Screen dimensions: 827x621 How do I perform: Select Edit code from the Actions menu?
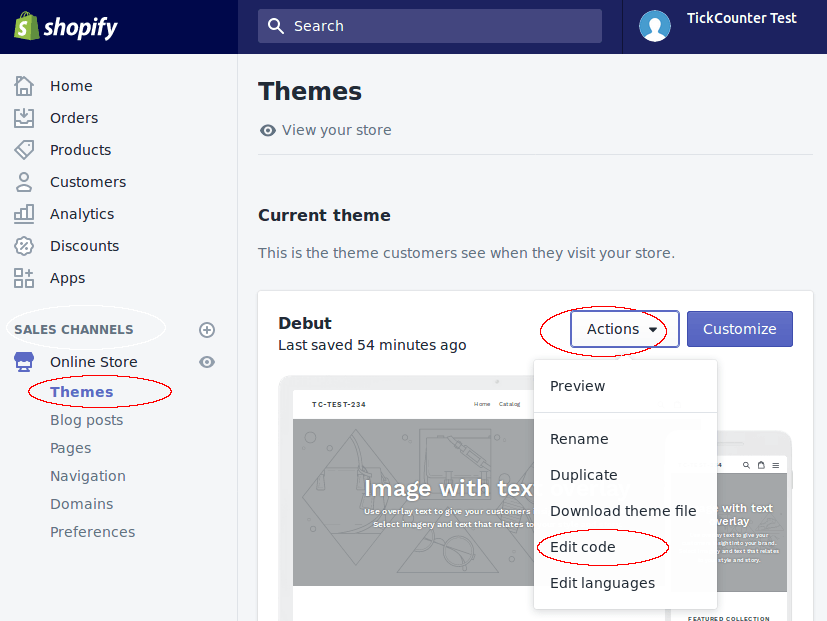click(583, 547)
